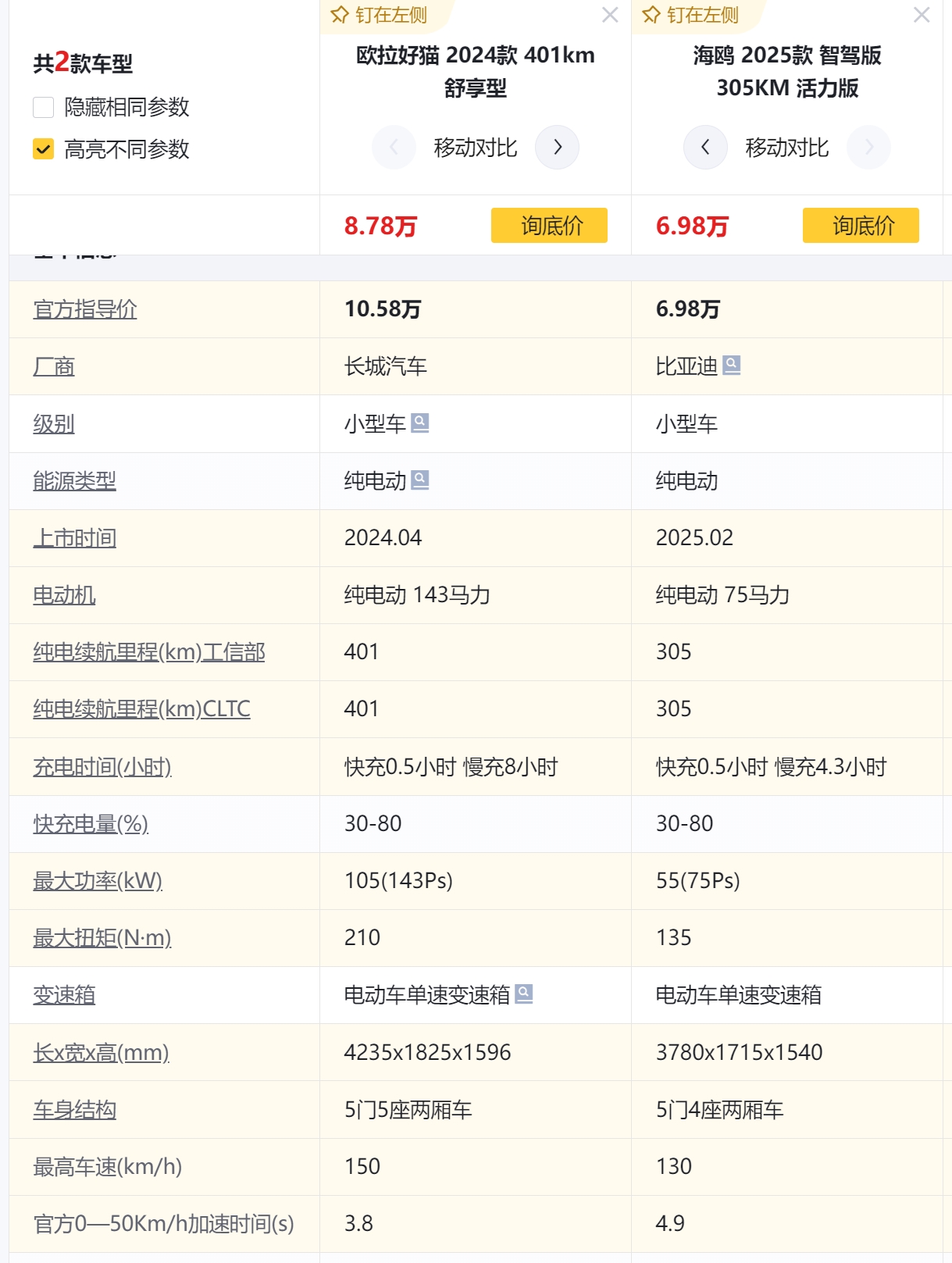Click the 10.58万 official guide price
The width and height of the screenshot is (952, 1263).
pyautogui.click(x=383, y=309)
